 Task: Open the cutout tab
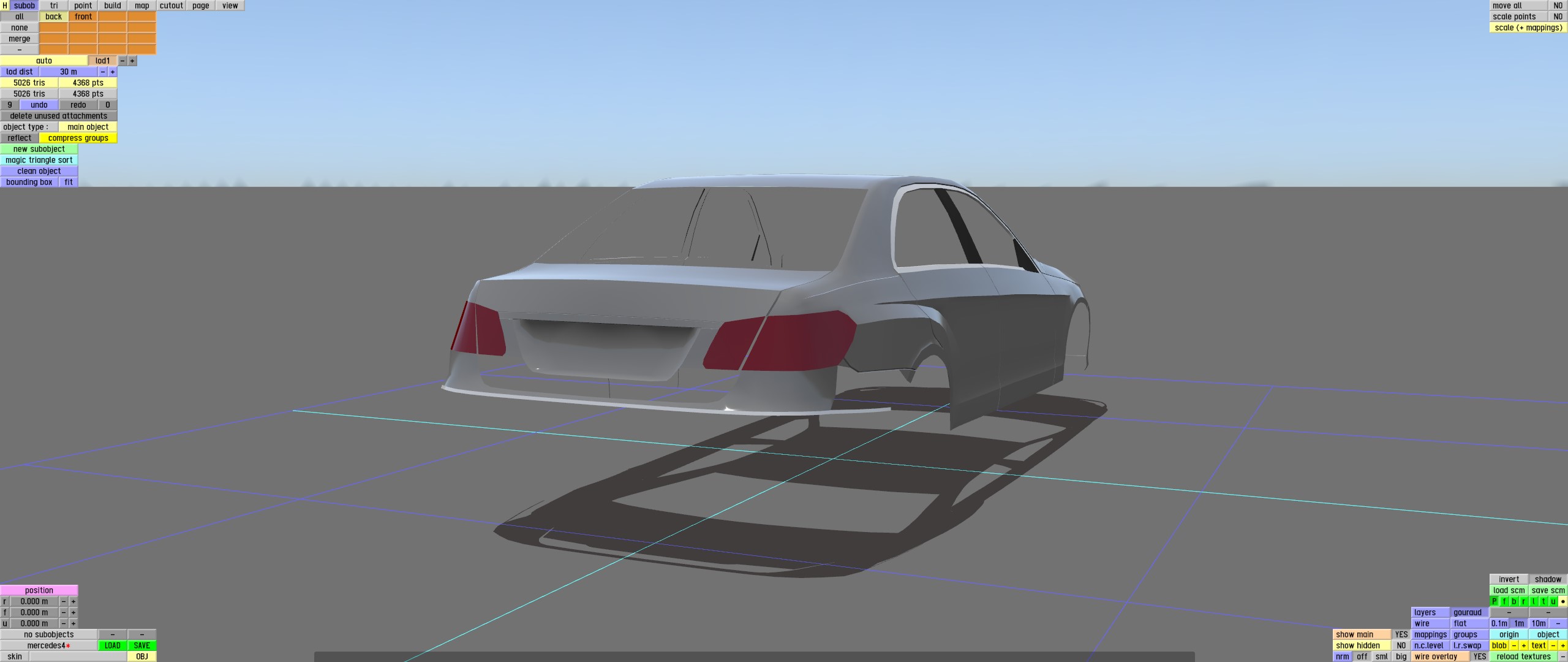click(171, 6)
